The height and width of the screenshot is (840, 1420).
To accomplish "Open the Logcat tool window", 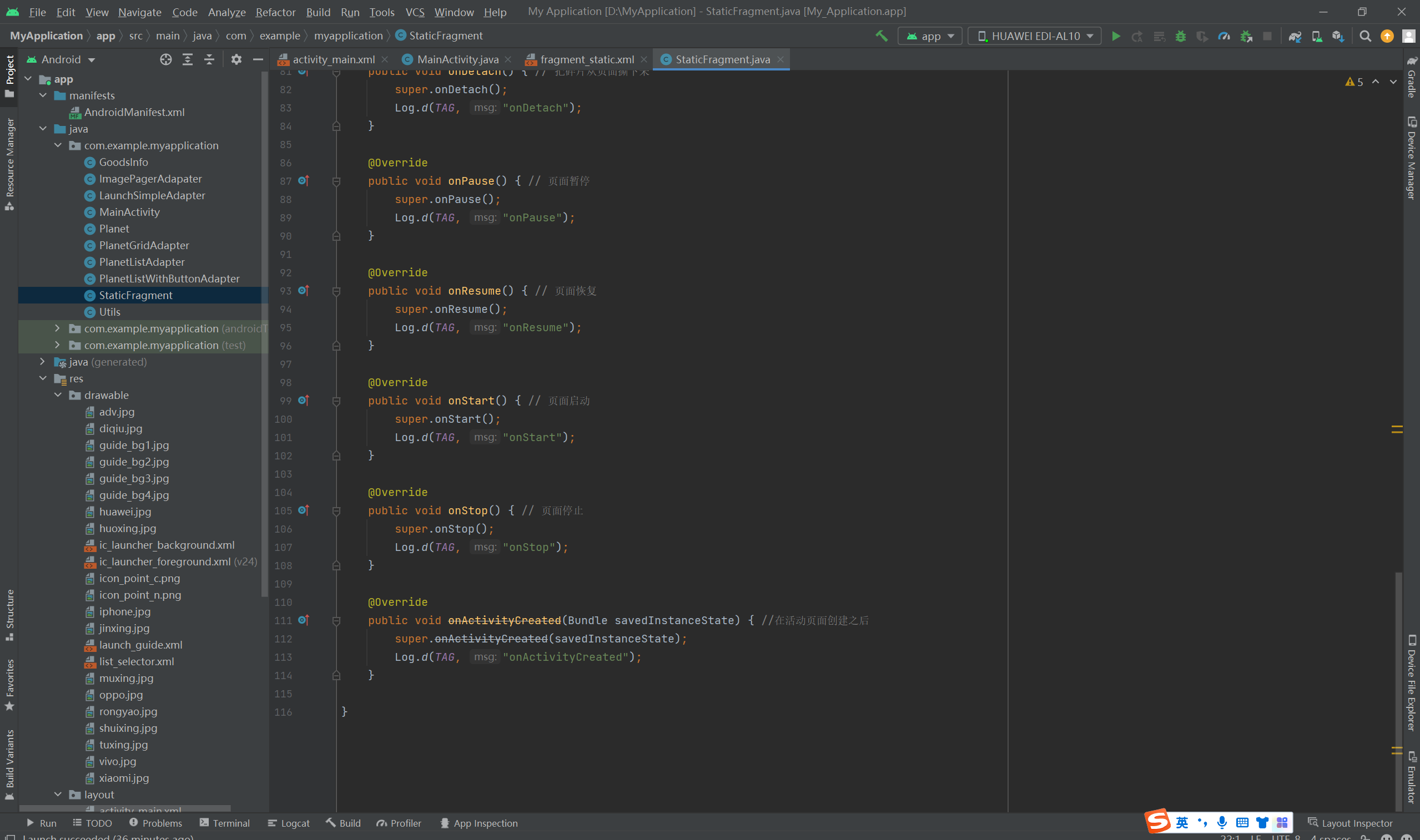I will pos(289,823).
